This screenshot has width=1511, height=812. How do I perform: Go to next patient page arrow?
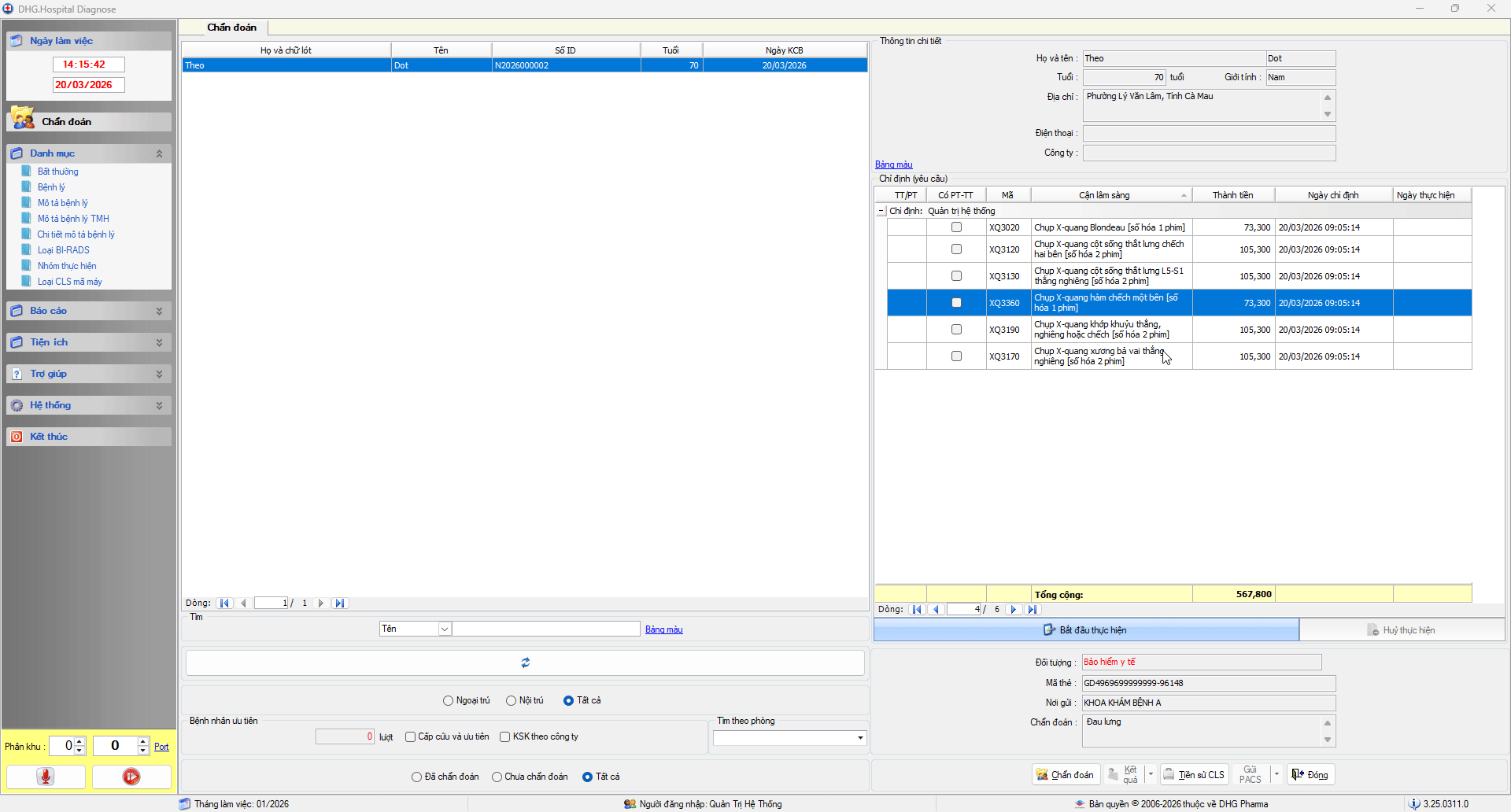click(x=320, y=603)
